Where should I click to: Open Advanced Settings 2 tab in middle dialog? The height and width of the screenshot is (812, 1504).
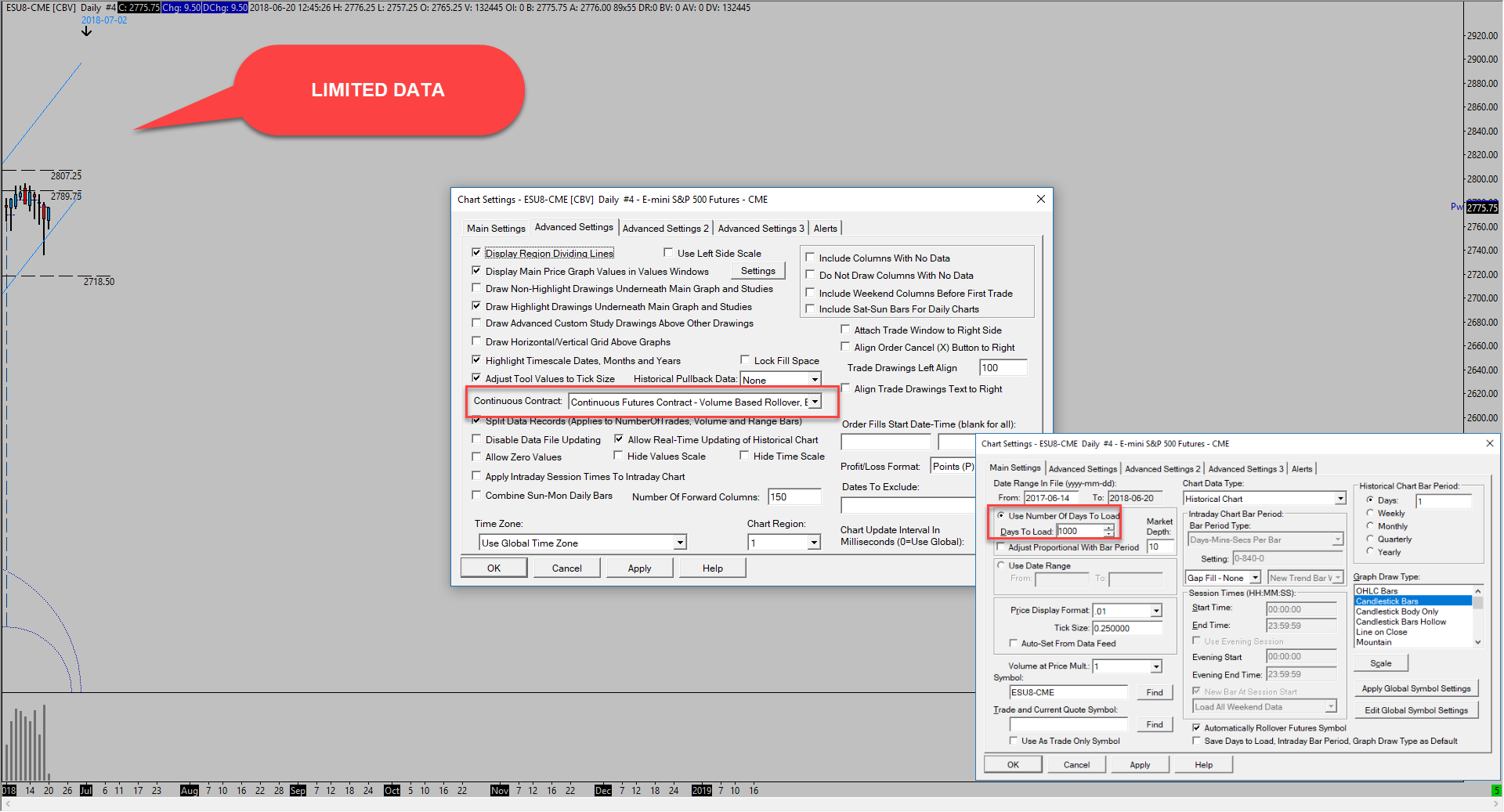click(x=665, y=229)
